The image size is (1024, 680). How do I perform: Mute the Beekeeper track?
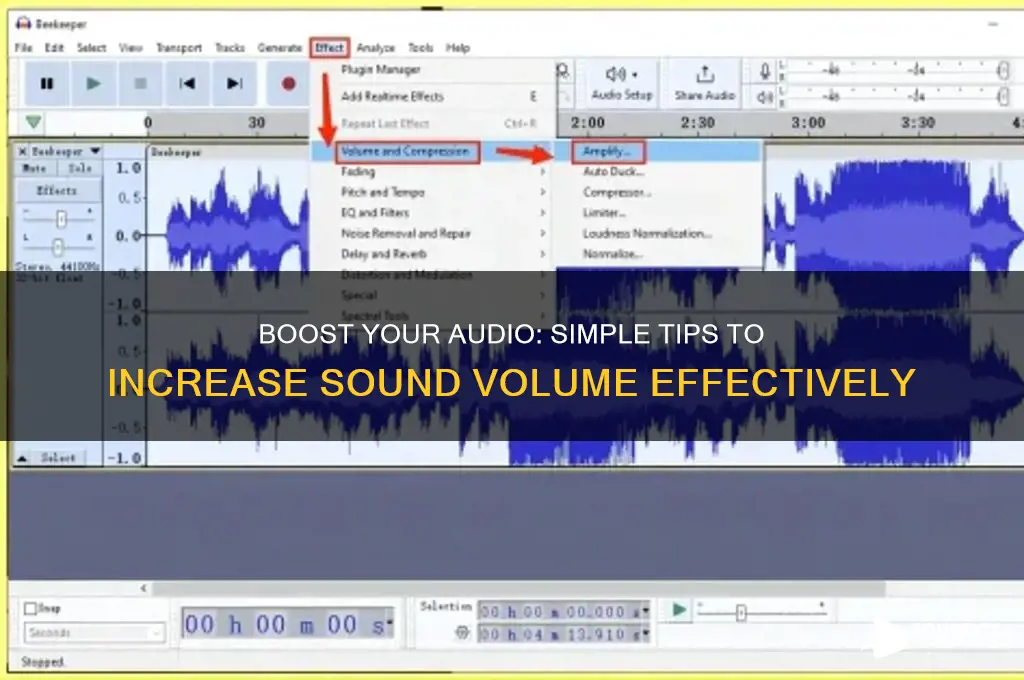point(35,168)
